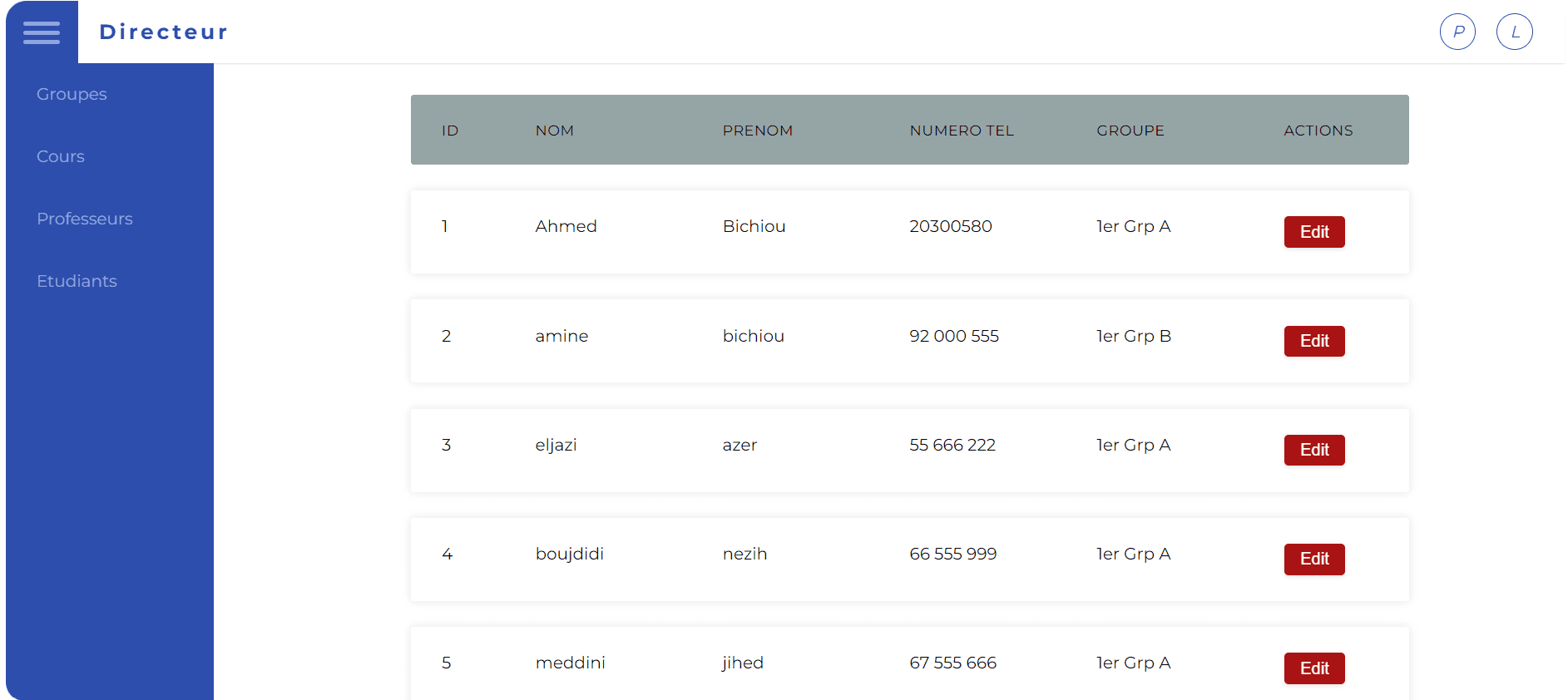Select the name Ahmed
Screen dimensions: 1568x700
(566, 226)
